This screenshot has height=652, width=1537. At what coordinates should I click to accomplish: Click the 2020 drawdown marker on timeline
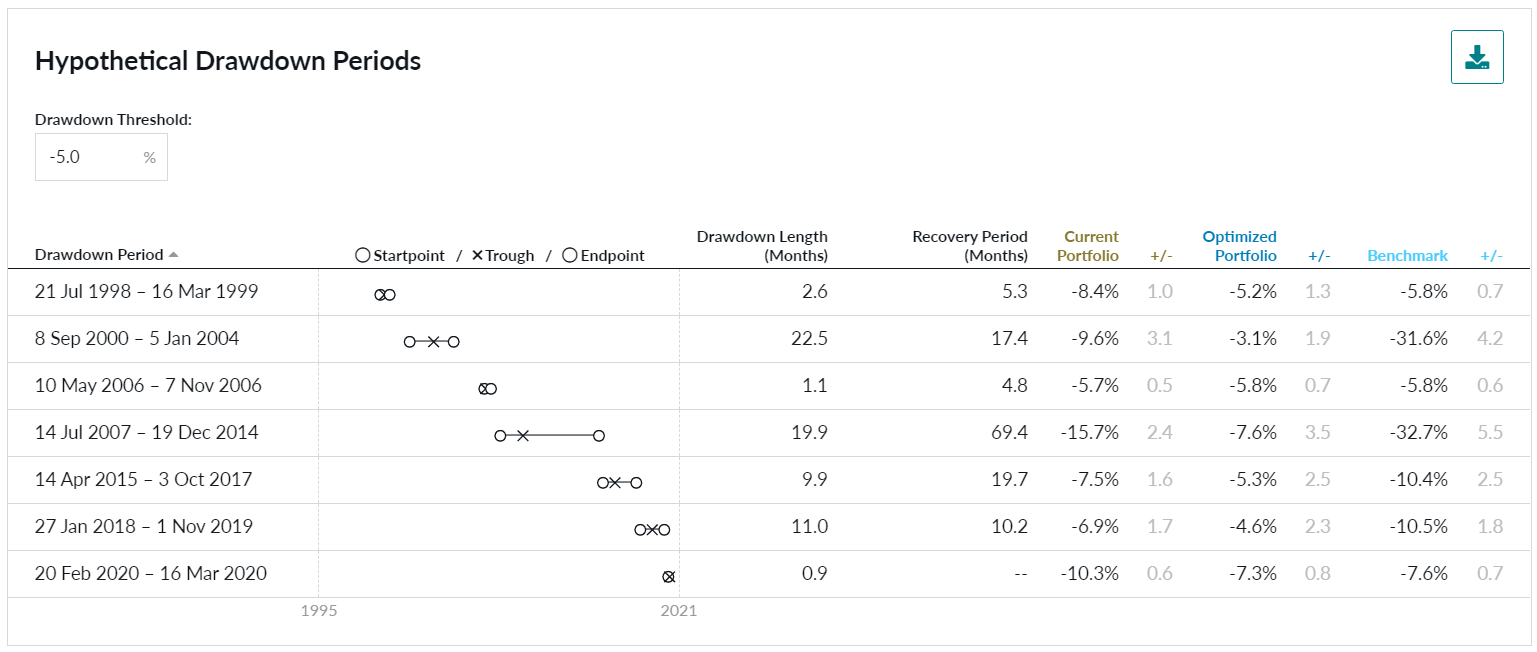(669, 577)
